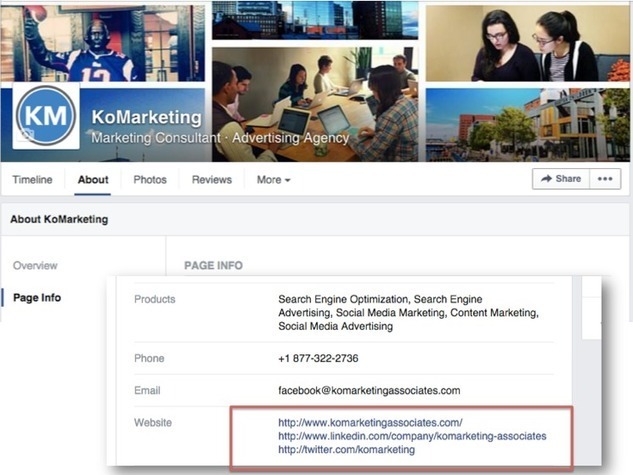Click the facebook@komarketingassociates.com email address
Screen dimensions: 633x475
(x=369, y=390)
